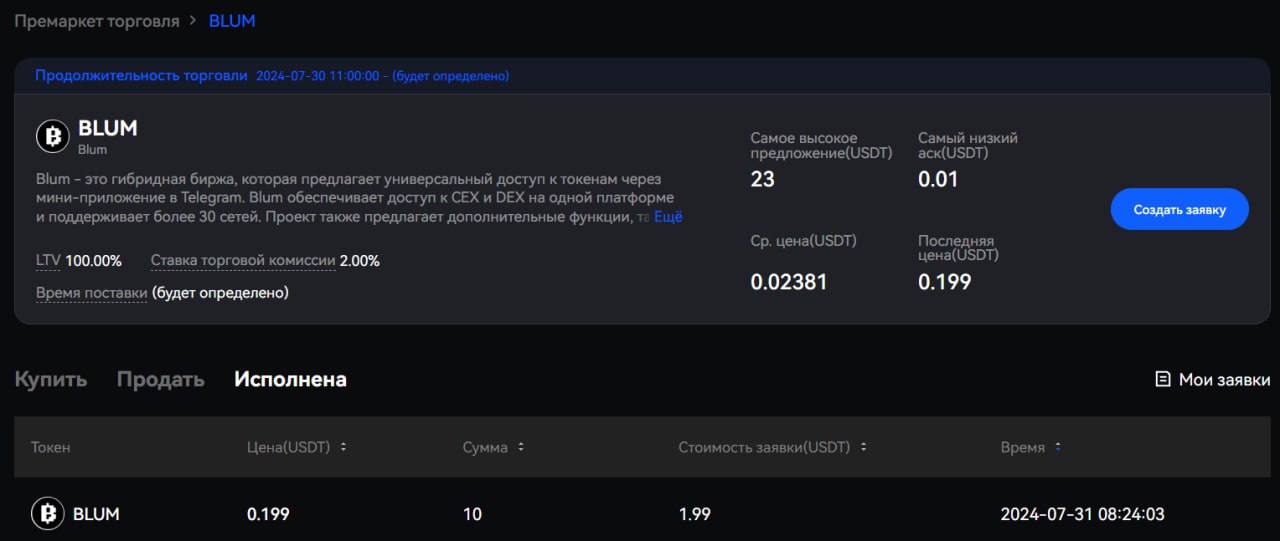1280x541 pixels.
Task: Click the document icon beside Мои заявки
Action: (1162, 379)
